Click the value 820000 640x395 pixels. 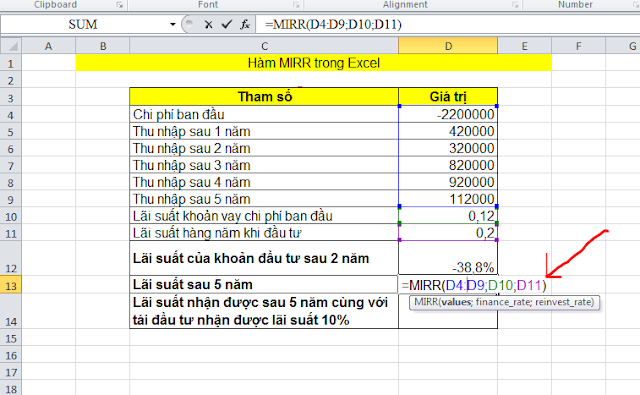coord(472,165)
